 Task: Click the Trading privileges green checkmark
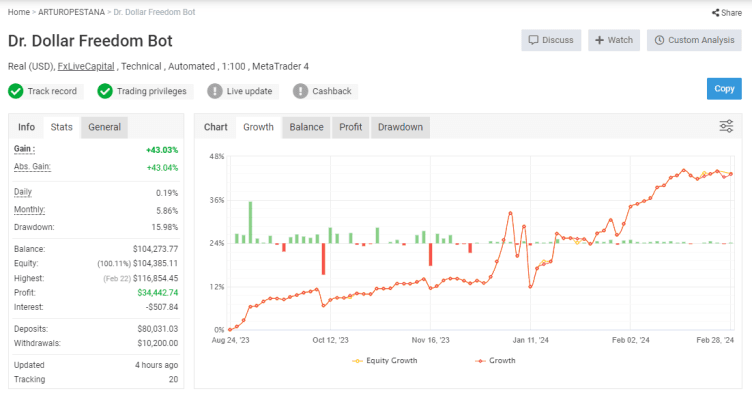[105, 91]
